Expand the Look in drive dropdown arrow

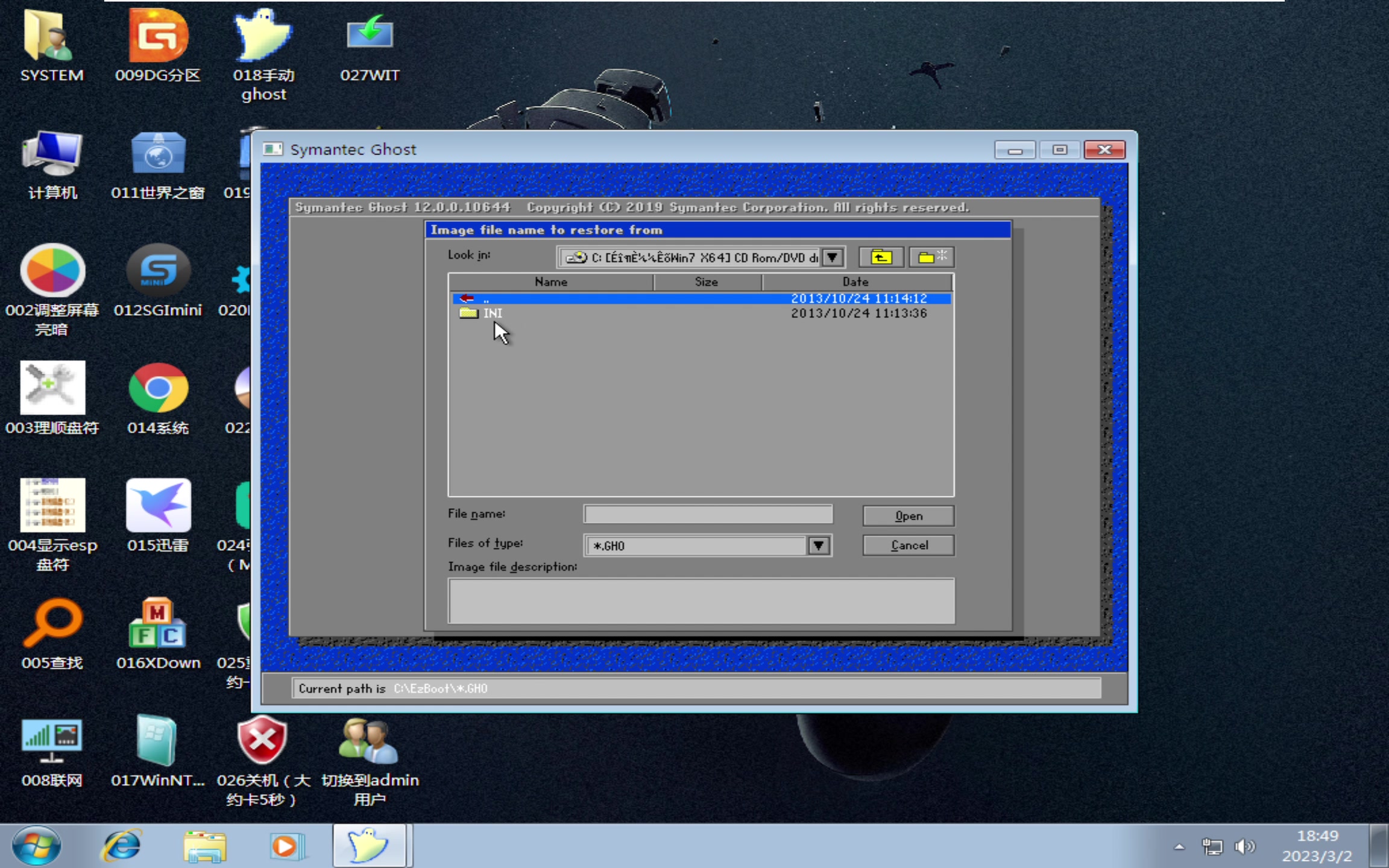(833, 257)
